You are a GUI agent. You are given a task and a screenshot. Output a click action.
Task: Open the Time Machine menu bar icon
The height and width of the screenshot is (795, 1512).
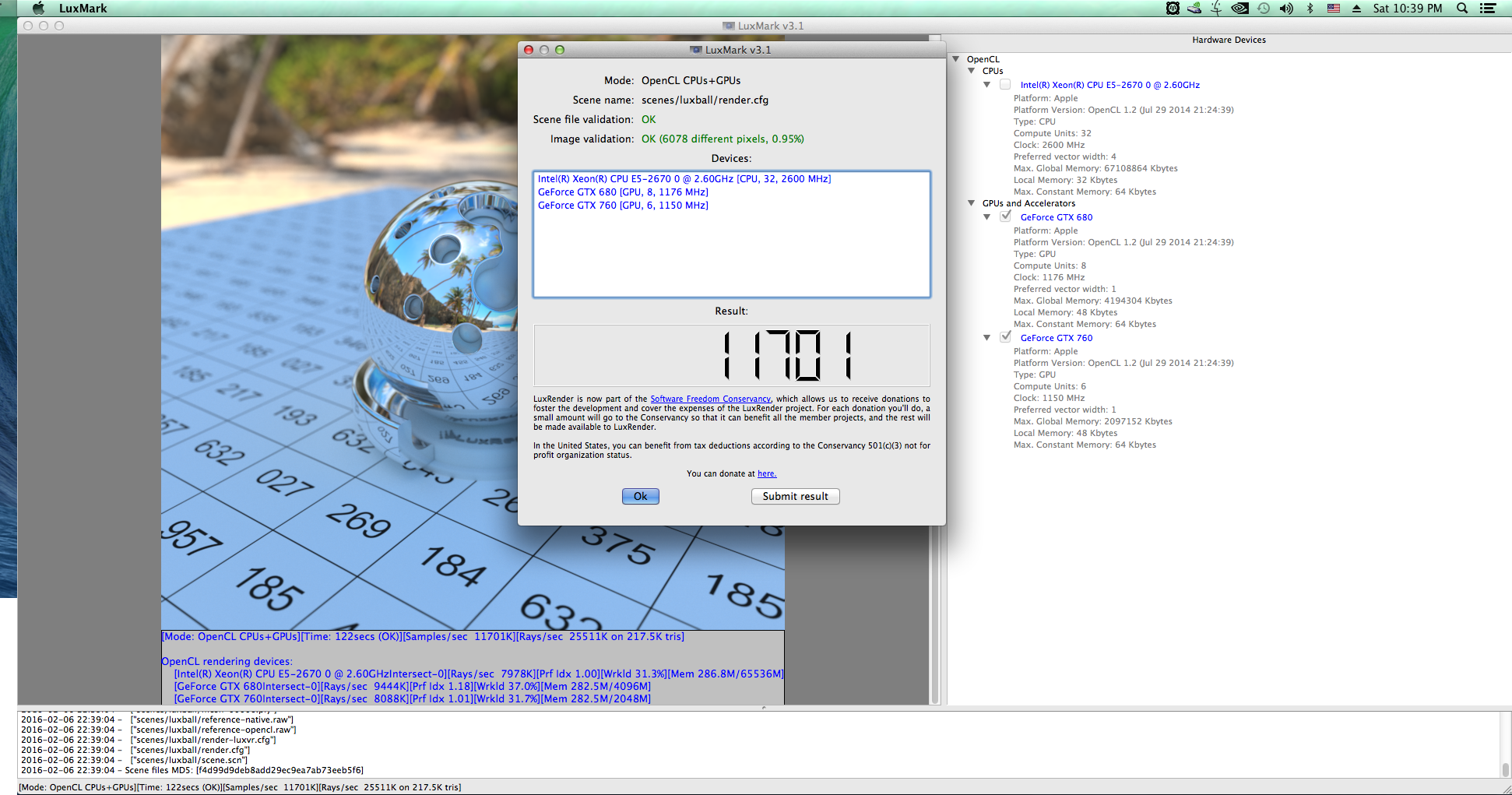1264,9
